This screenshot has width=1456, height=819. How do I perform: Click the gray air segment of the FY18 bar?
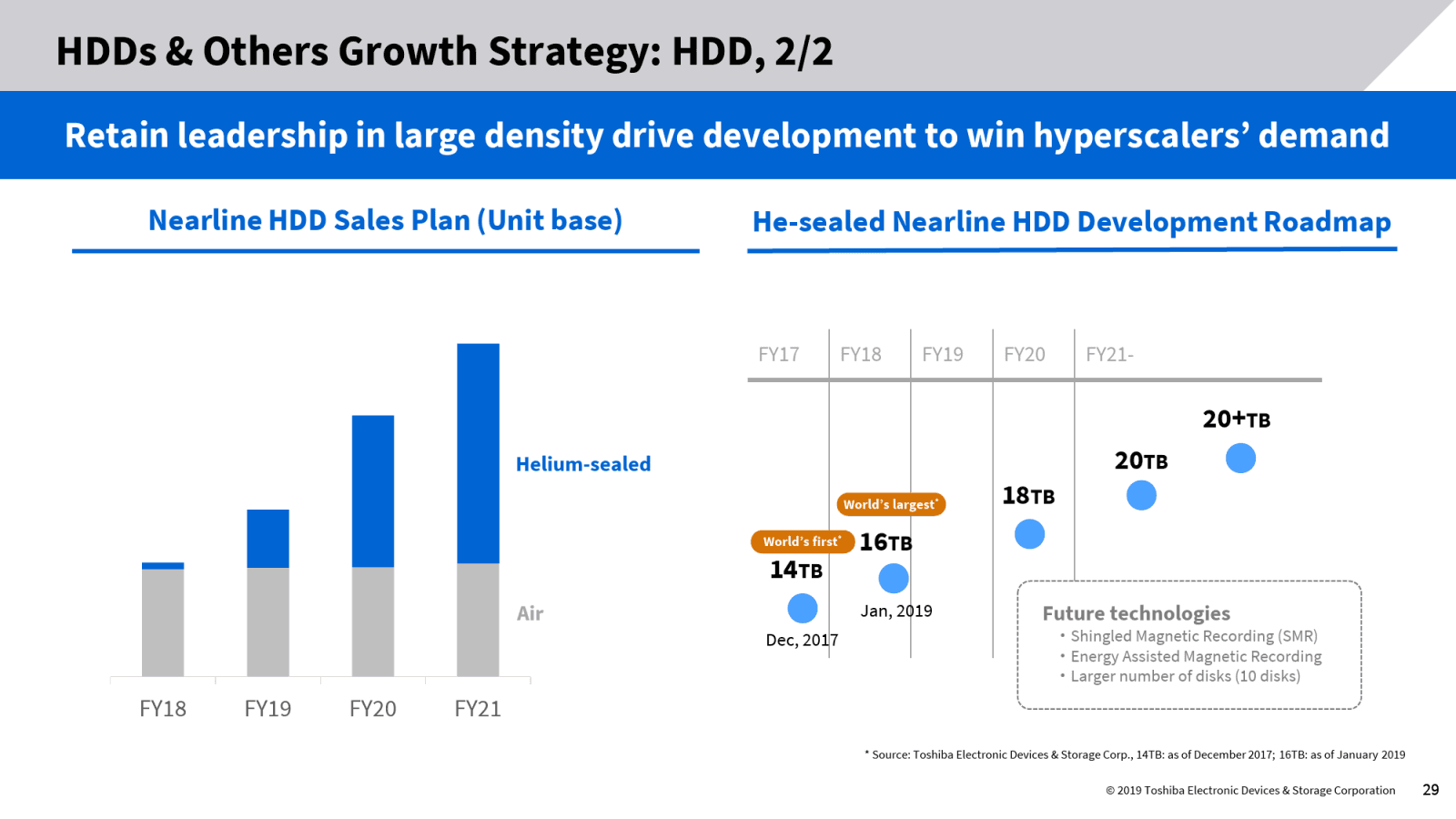pyautogui.click(x=163, y=623)
